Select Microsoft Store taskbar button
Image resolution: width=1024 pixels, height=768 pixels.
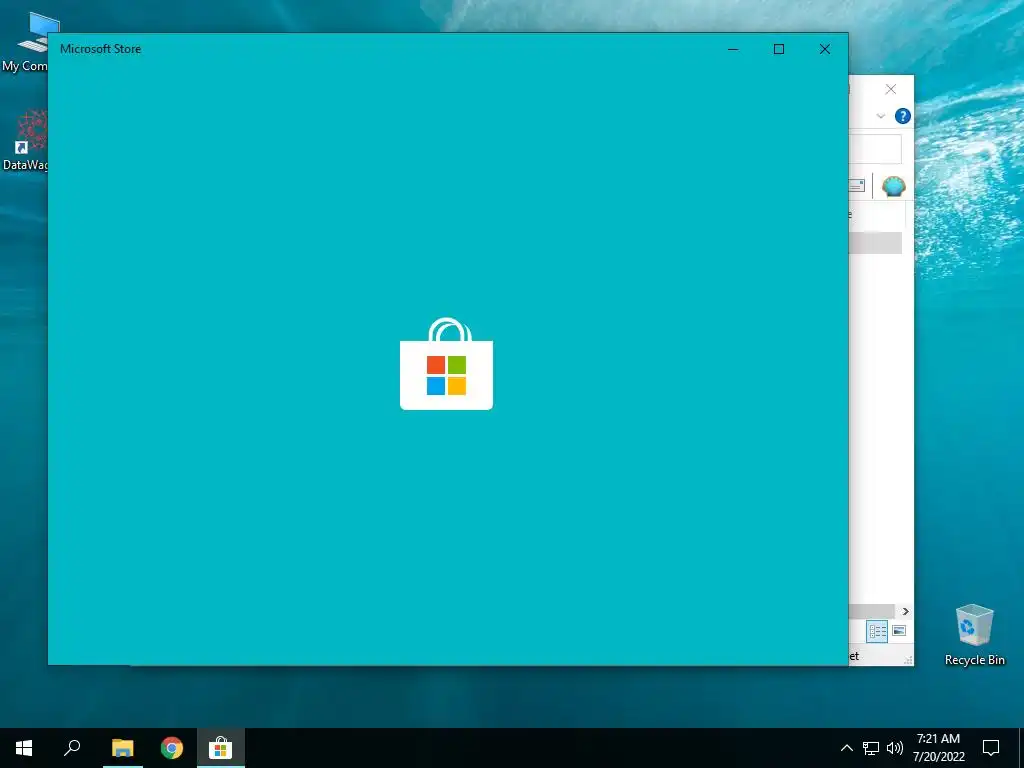(x=221, y=748)
